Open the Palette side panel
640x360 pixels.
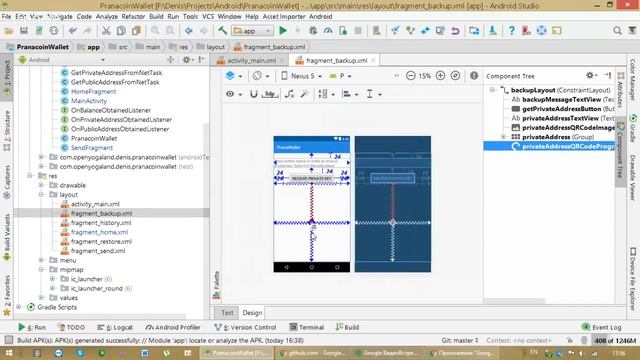click(x=216, y=285)
